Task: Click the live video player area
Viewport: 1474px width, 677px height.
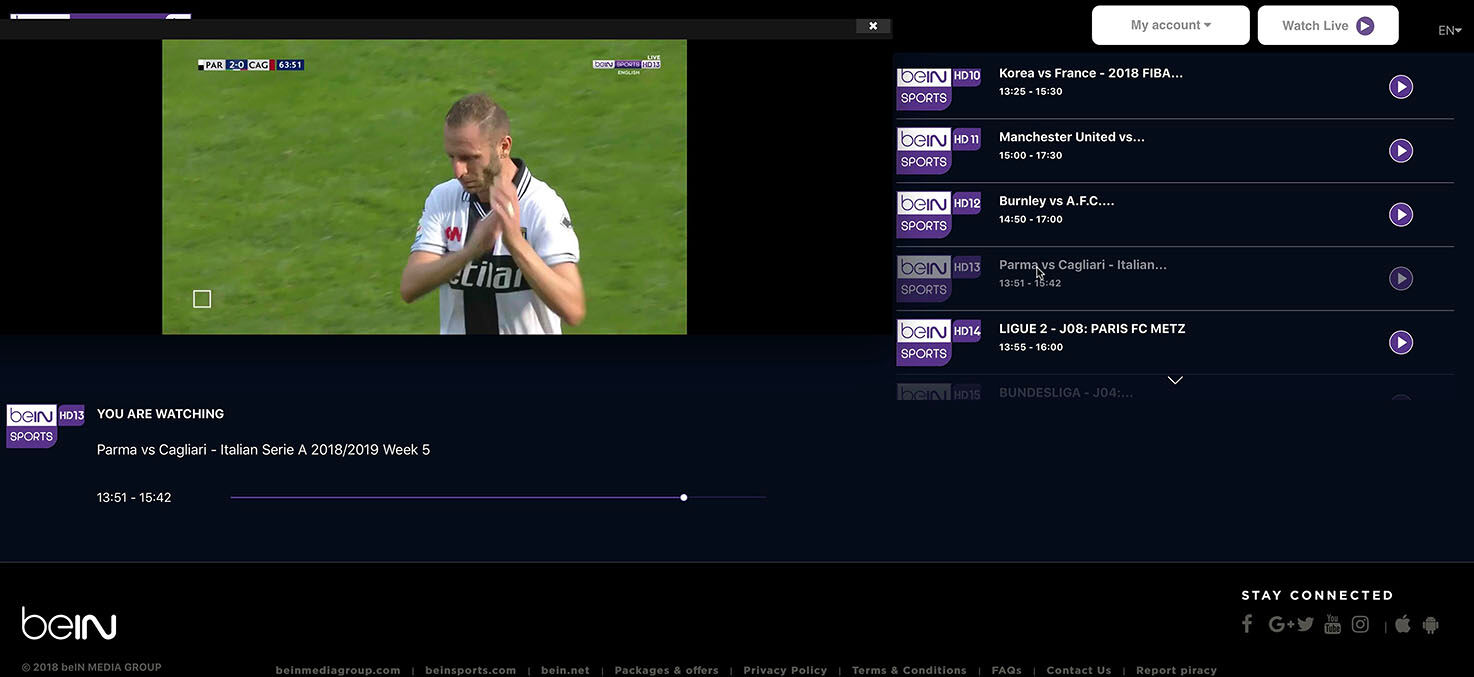Action: pyautogui.click(x=424, y=187)
